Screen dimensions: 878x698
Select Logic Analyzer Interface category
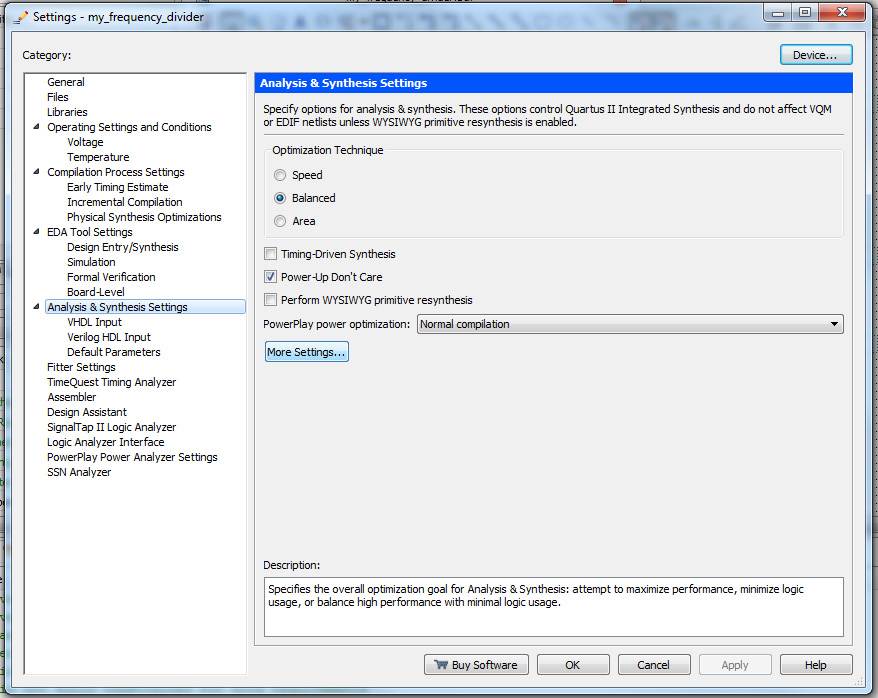[x=106, y=442]
